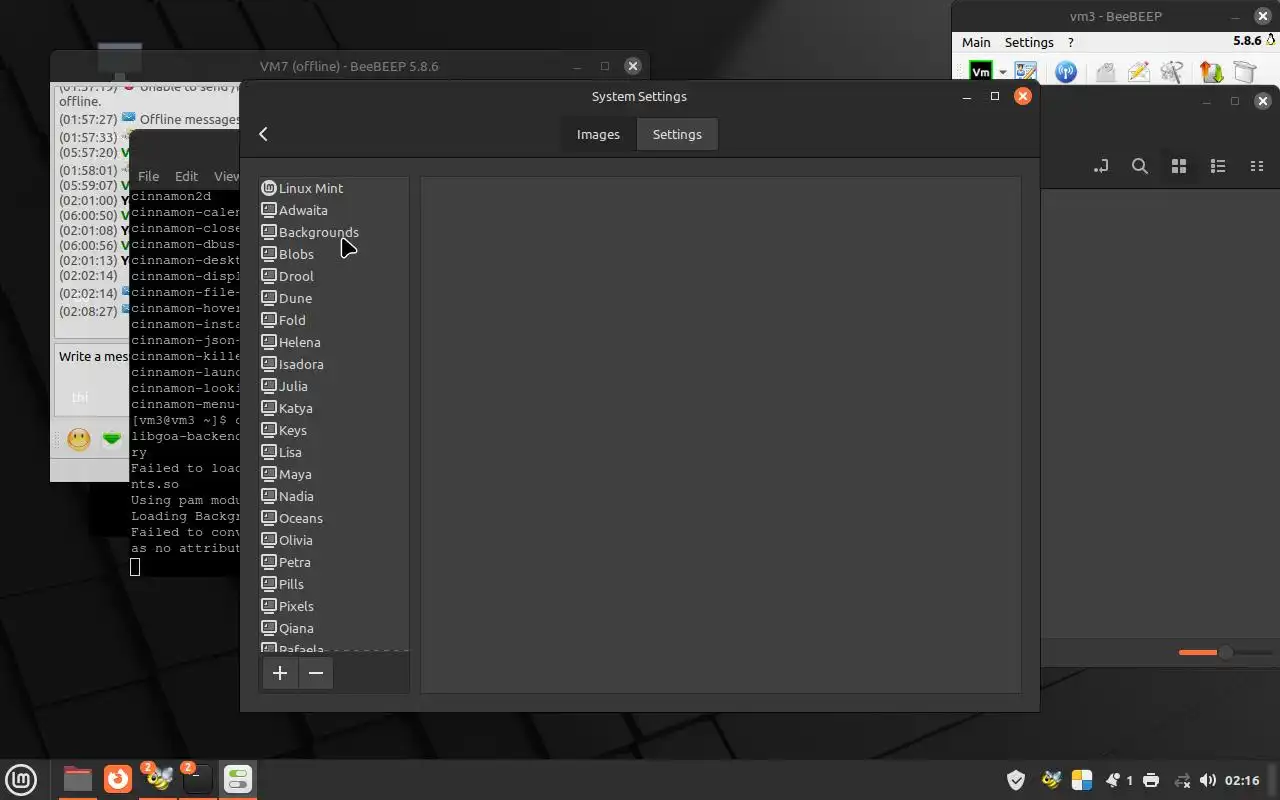Click the 02:16 clock in the panel
This screenshot has width=1280, height=800.
coord(1242,780)
